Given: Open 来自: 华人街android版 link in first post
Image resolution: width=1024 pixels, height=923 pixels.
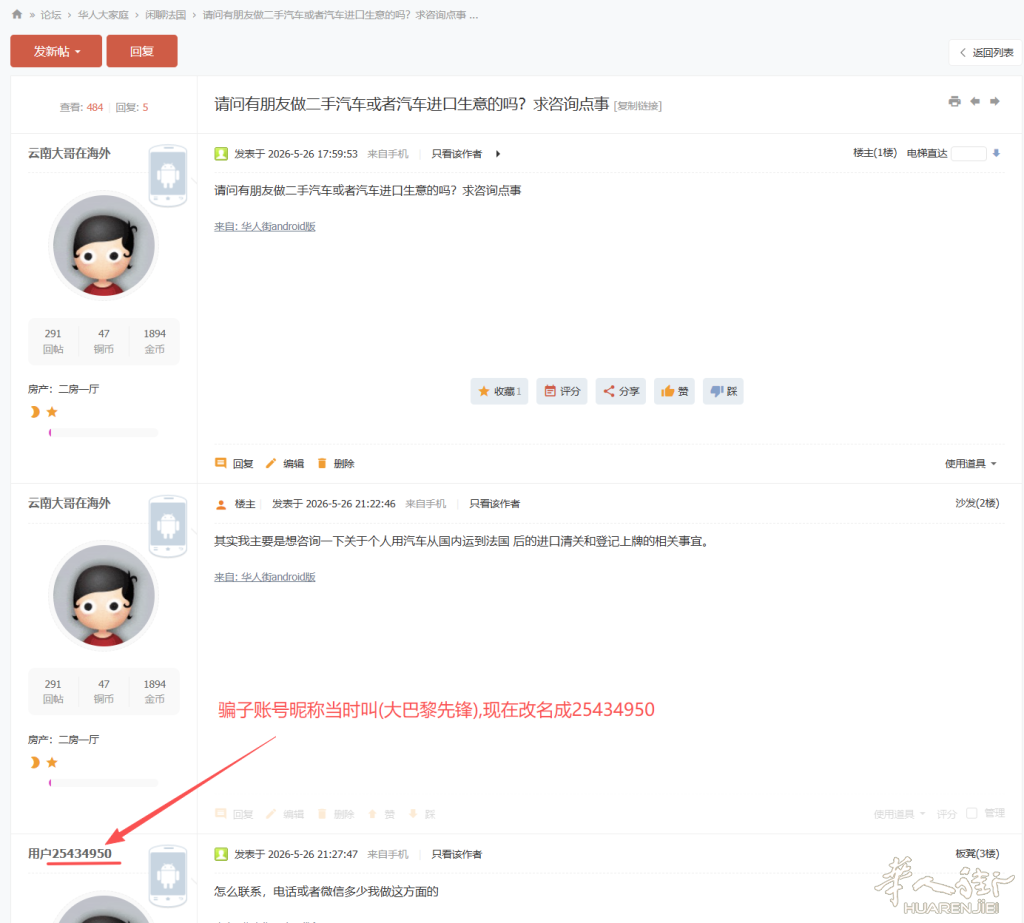Looking at the screenshot, I should point(264,226).
